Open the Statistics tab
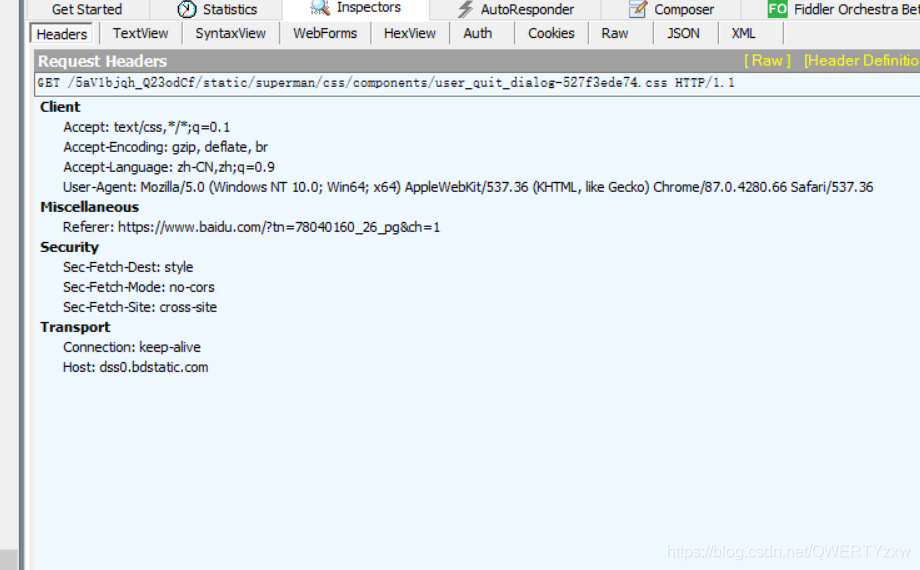Screen dimensions: 920x570 (x=216, y=9)
